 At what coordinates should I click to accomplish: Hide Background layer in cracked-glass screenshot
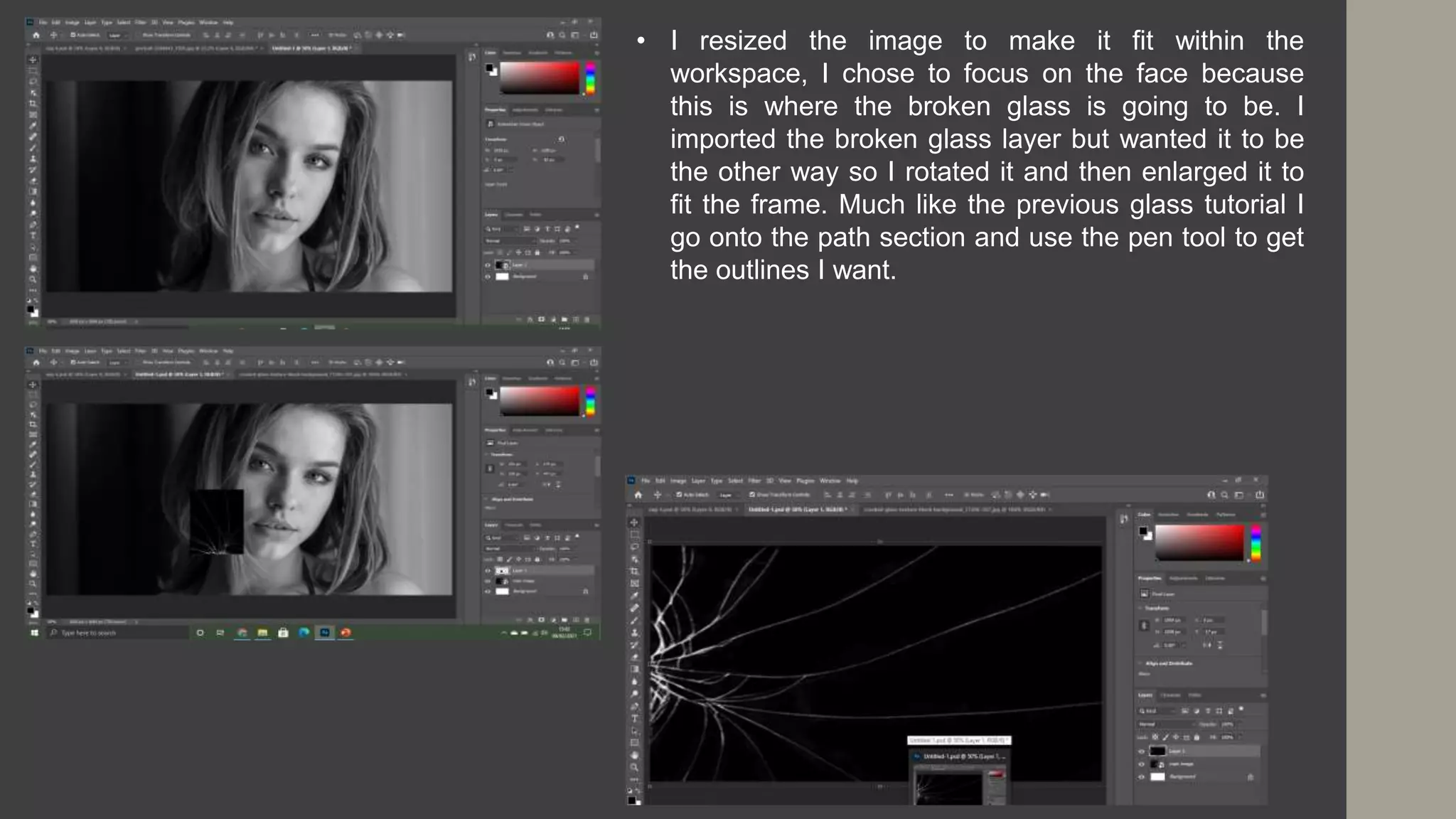pyautogui.click(x=1142, y=777)
